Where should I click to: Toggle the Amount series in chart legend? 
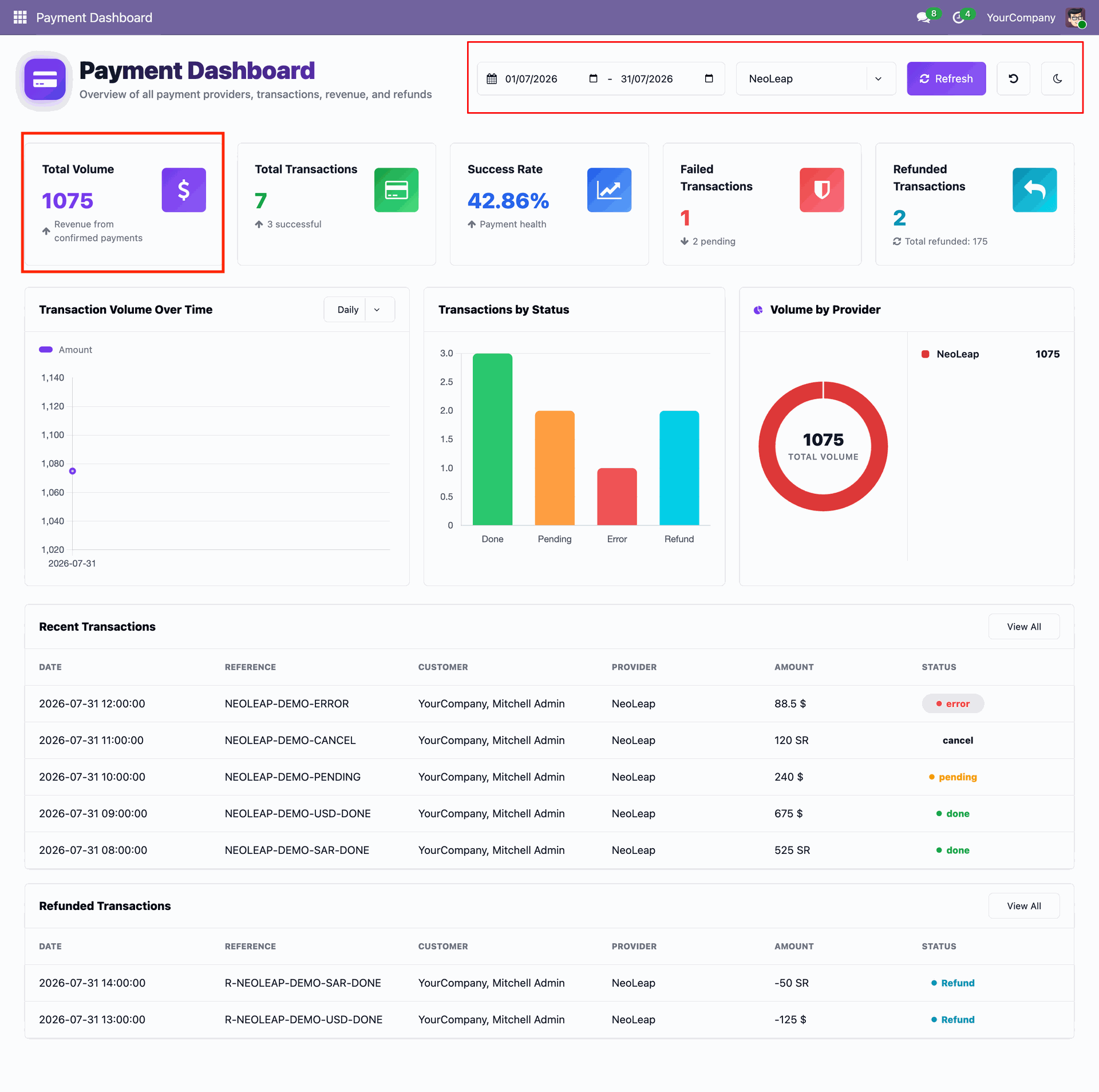click(65, 350)
